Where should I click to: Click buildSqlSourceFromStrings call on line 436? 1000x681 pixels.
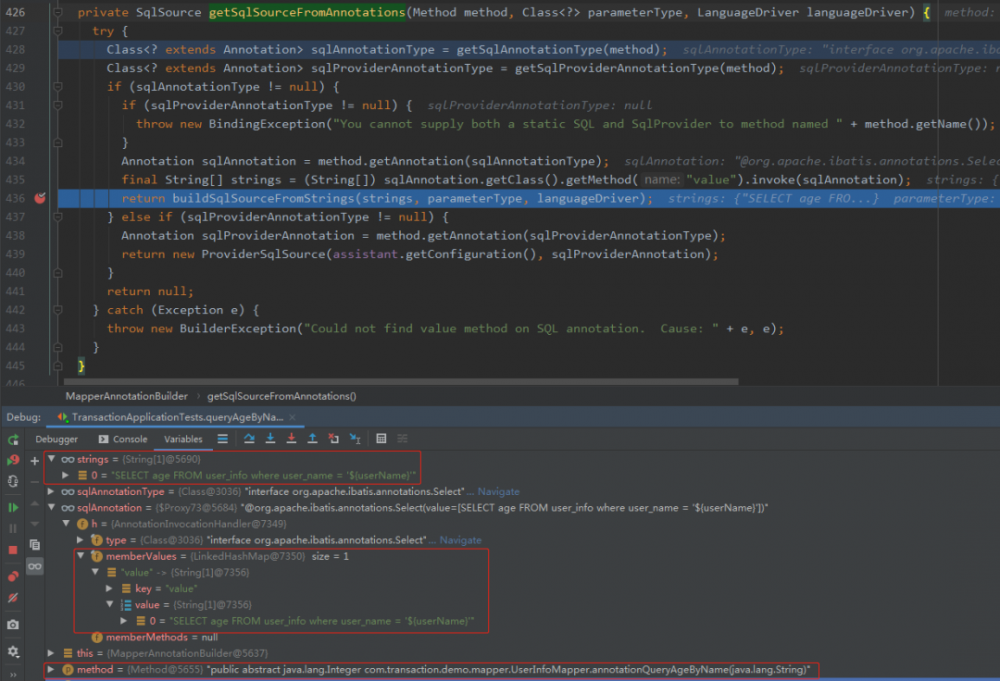pyautogui.click(x=263, y=198)
